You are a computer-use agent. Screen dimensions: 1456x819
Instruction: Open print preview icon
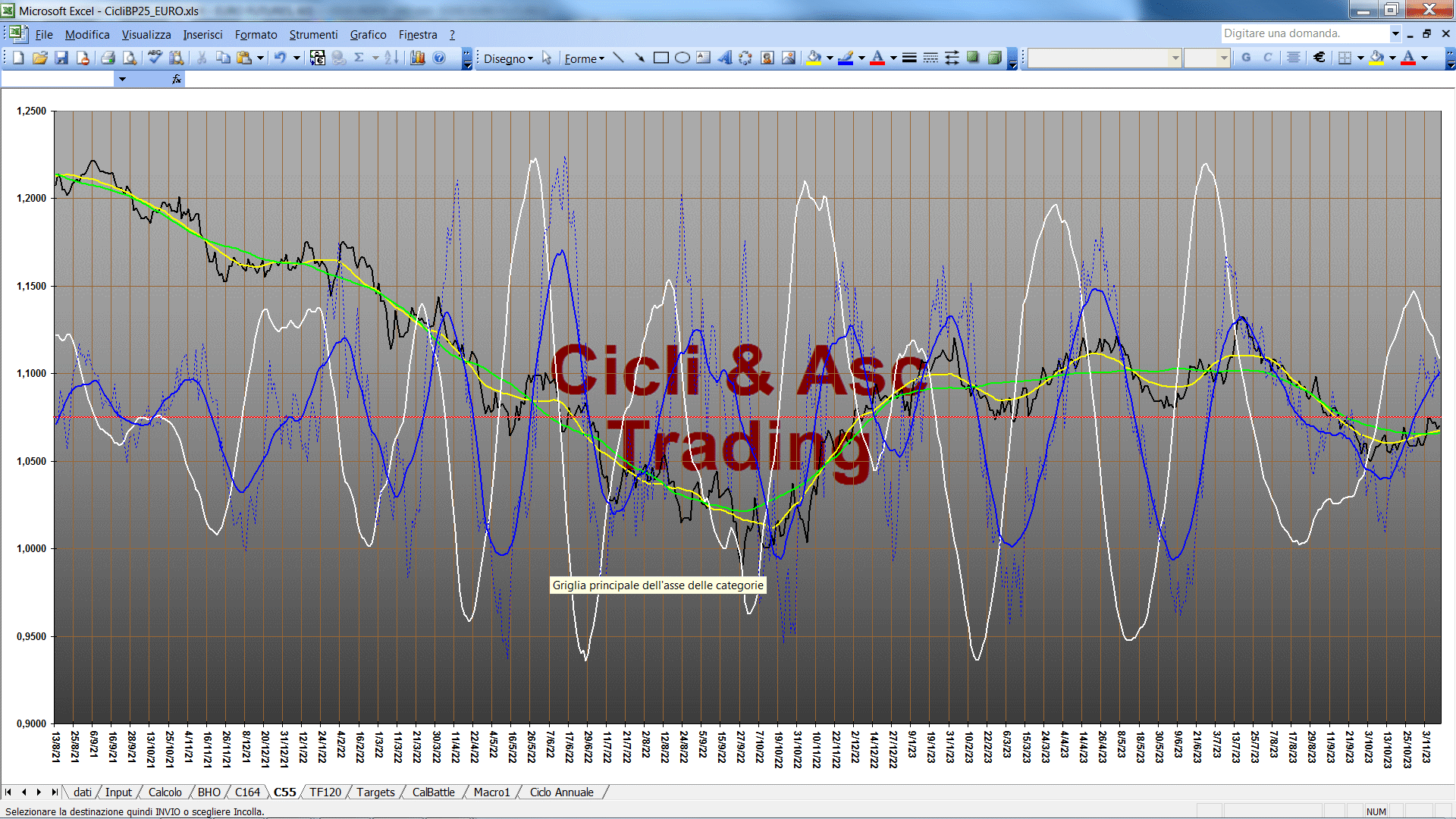coord(130,58)
